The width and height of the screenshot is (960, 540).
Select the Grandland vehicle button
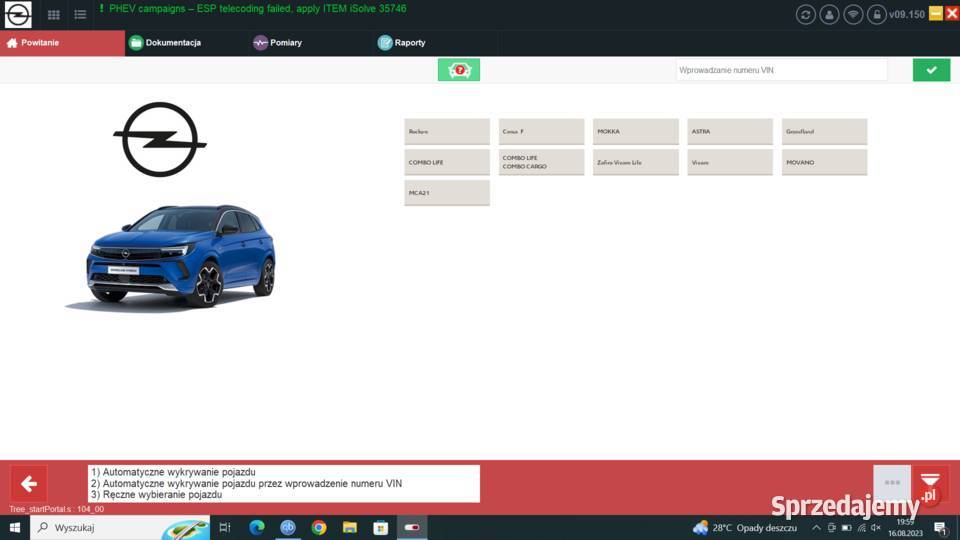click(x=824, y=132)
